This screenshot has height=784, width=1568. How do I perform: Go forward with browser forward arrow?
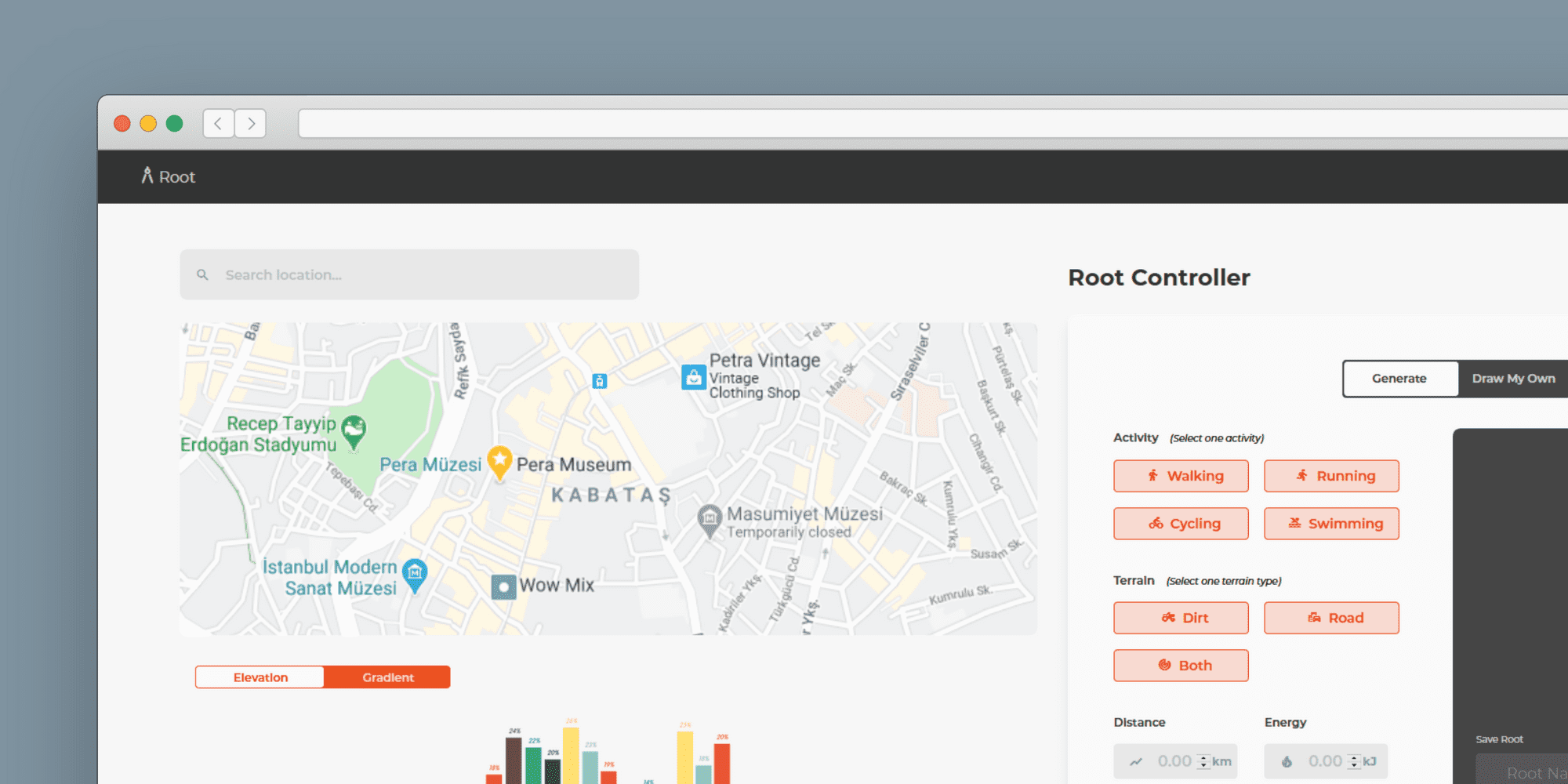click(251, 123)
